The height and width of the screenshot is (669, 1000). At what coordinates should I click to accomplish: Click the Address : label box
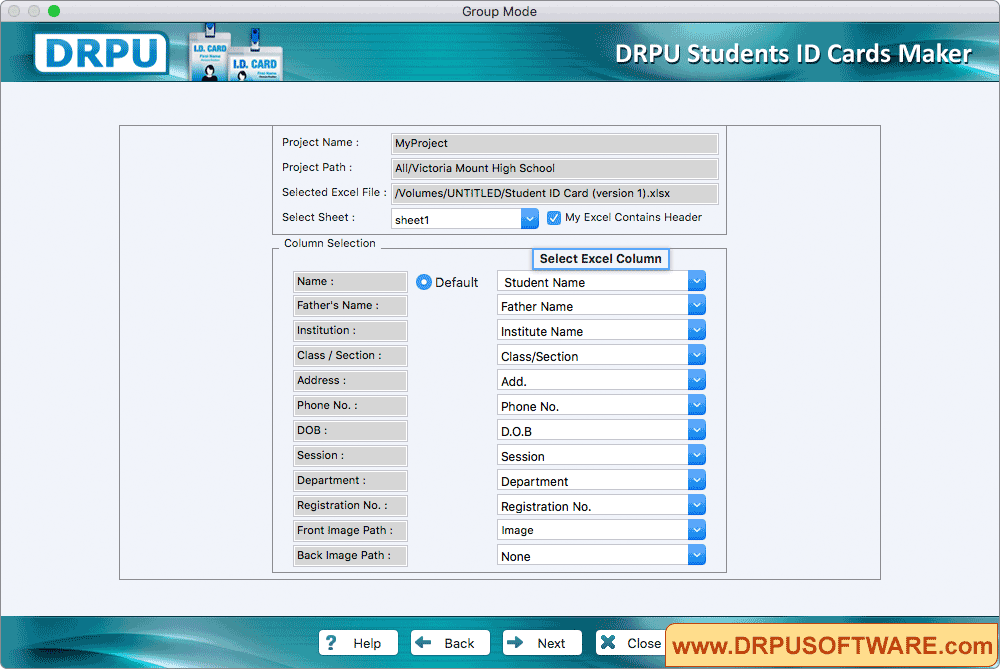(x=350, y=380)
